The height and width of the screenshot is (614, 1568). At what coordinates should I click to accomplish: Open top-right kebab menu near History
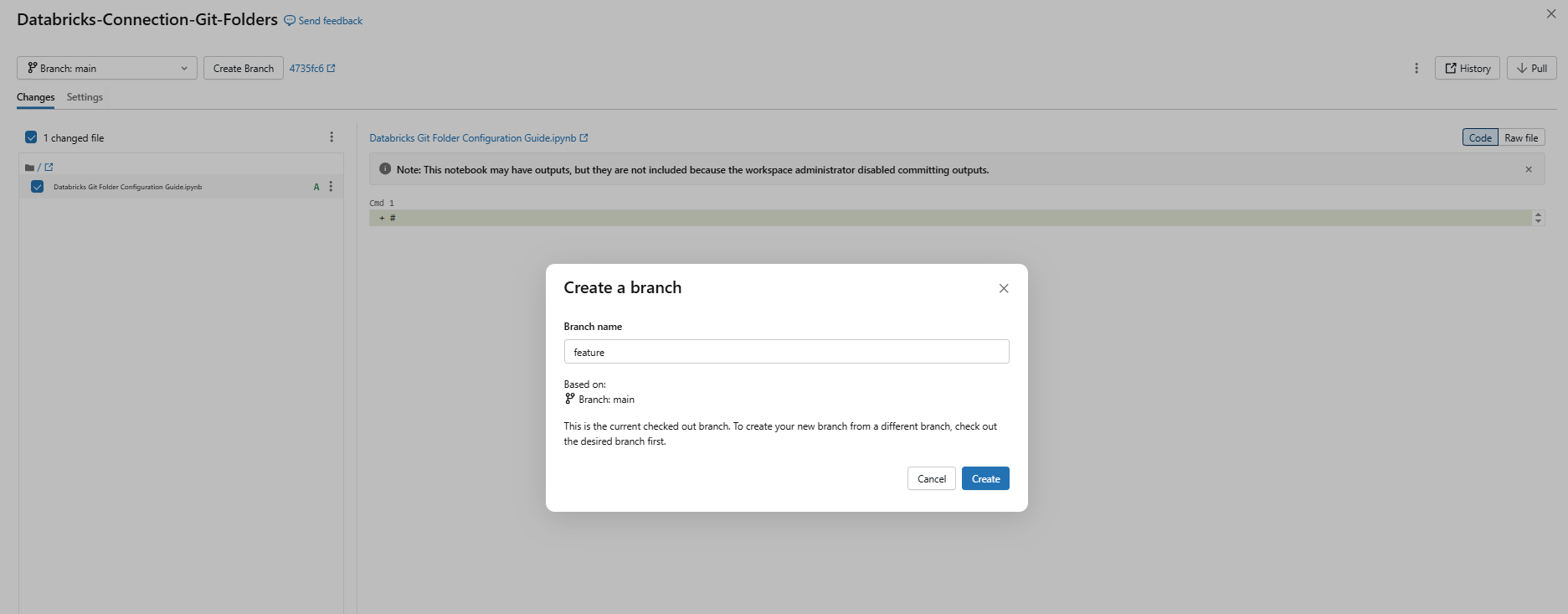point(1416,68)
